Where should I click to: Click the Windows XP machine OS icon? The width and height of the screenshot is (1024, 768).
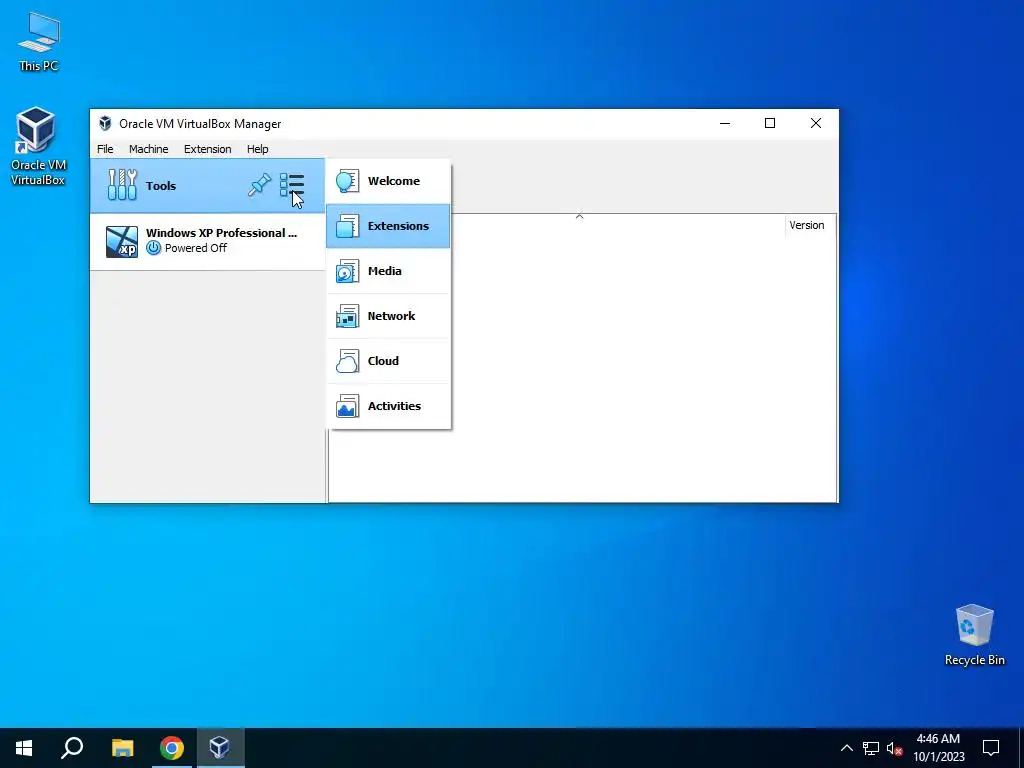click(x=122, y=242)
